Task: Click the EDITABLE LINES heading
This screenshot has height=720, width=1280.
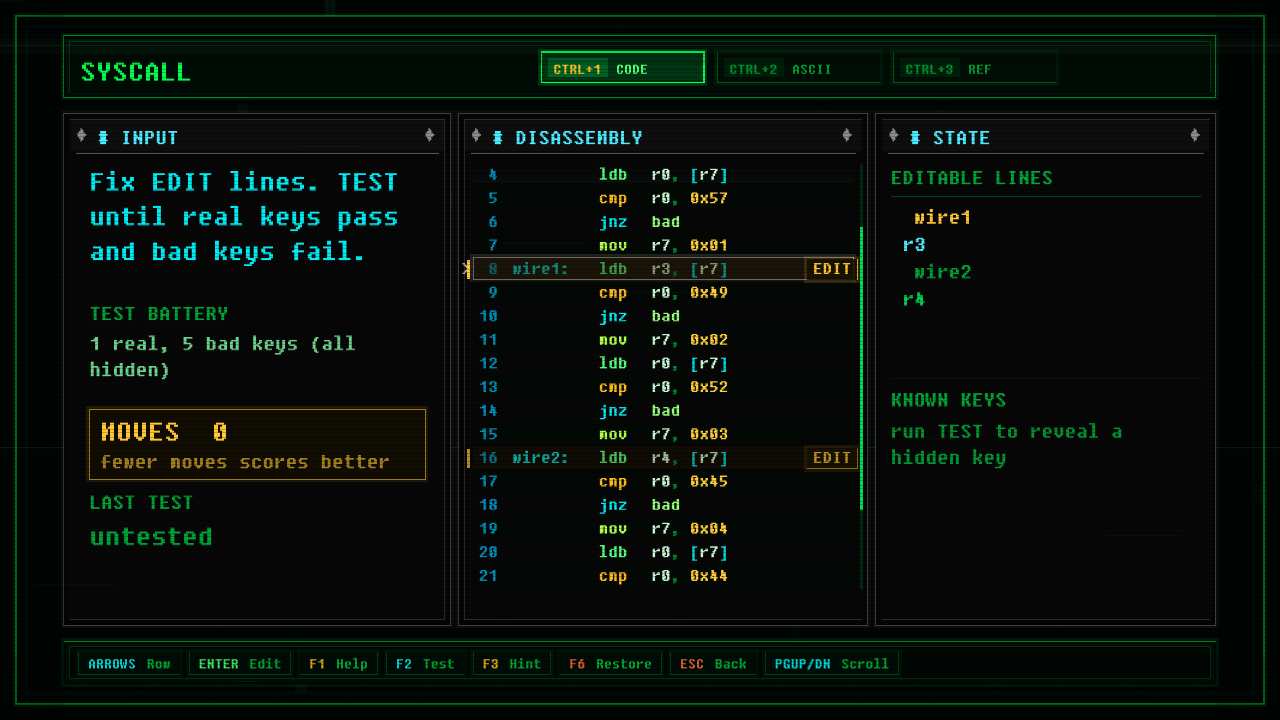Action: (x=972, y=178)
